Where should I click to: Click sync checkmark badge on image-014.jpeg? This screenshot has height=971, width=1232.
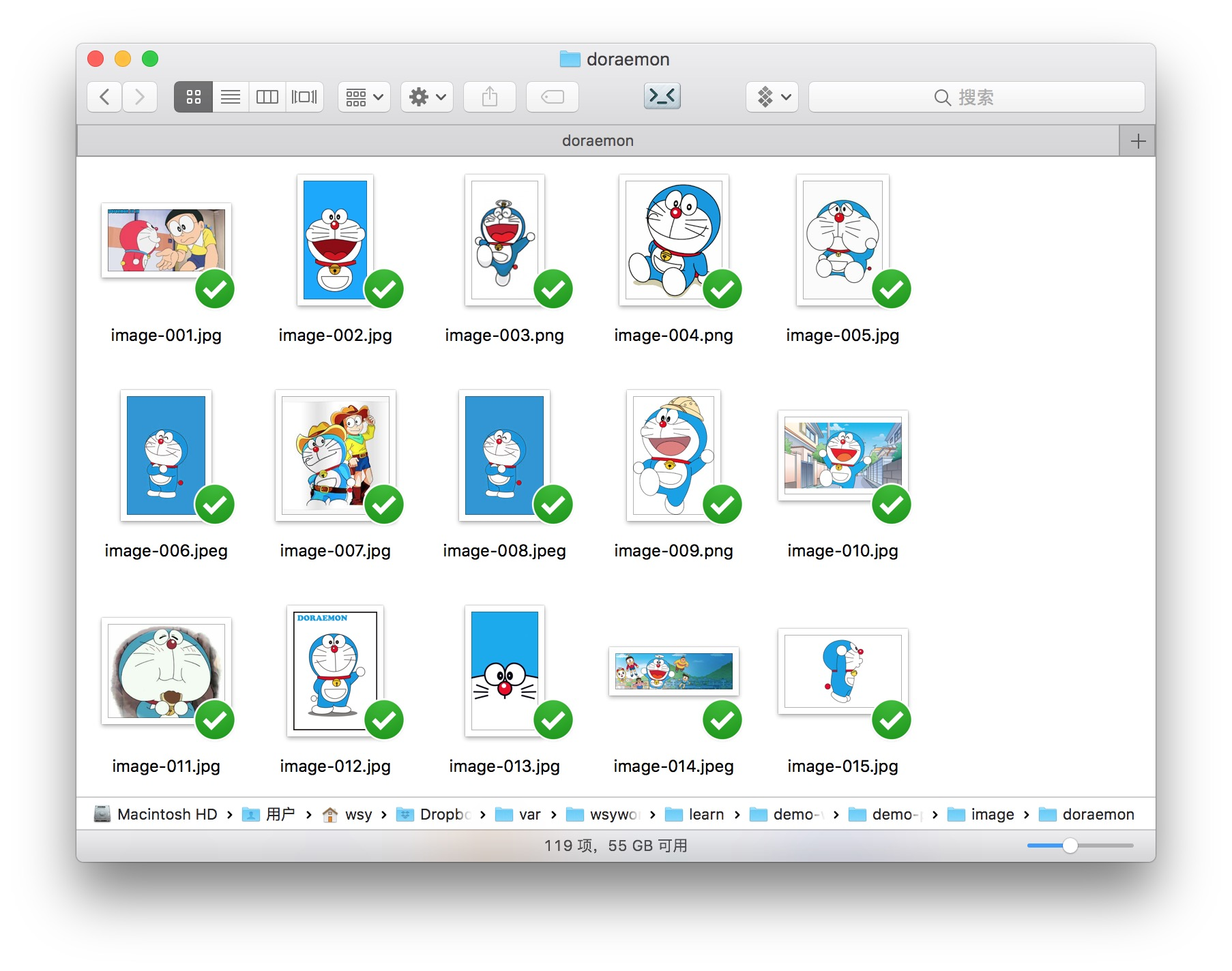point(722,720)
